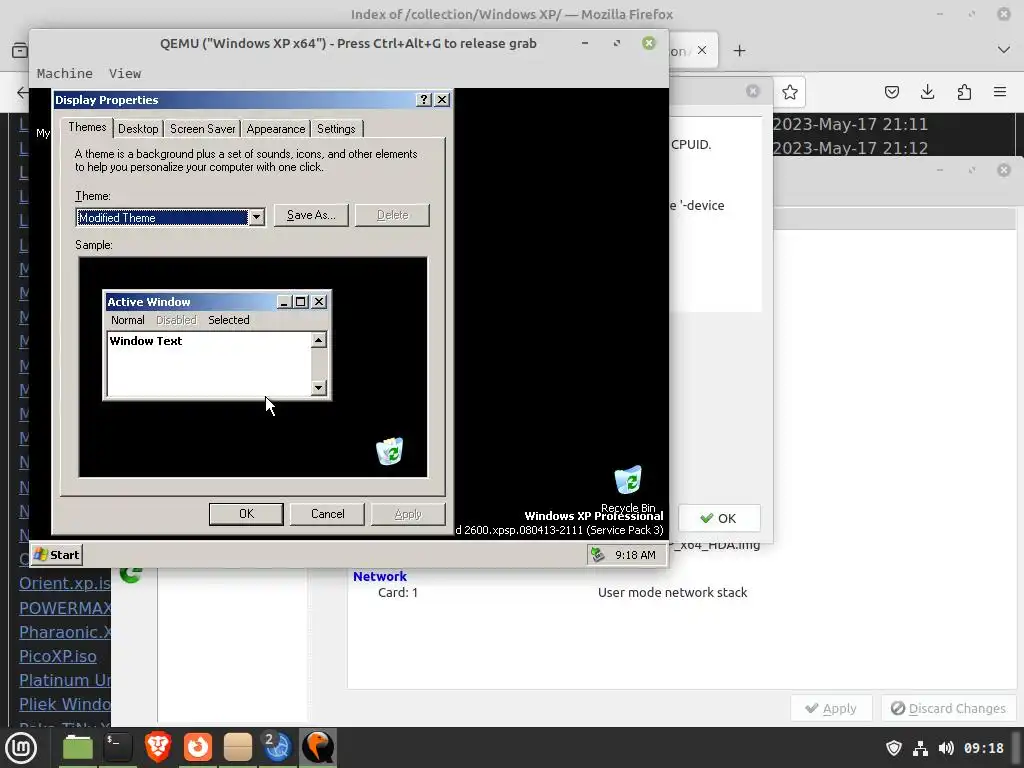Open the network connections tray icon
Screen dimensions: 1024x768
coord(920,748)
